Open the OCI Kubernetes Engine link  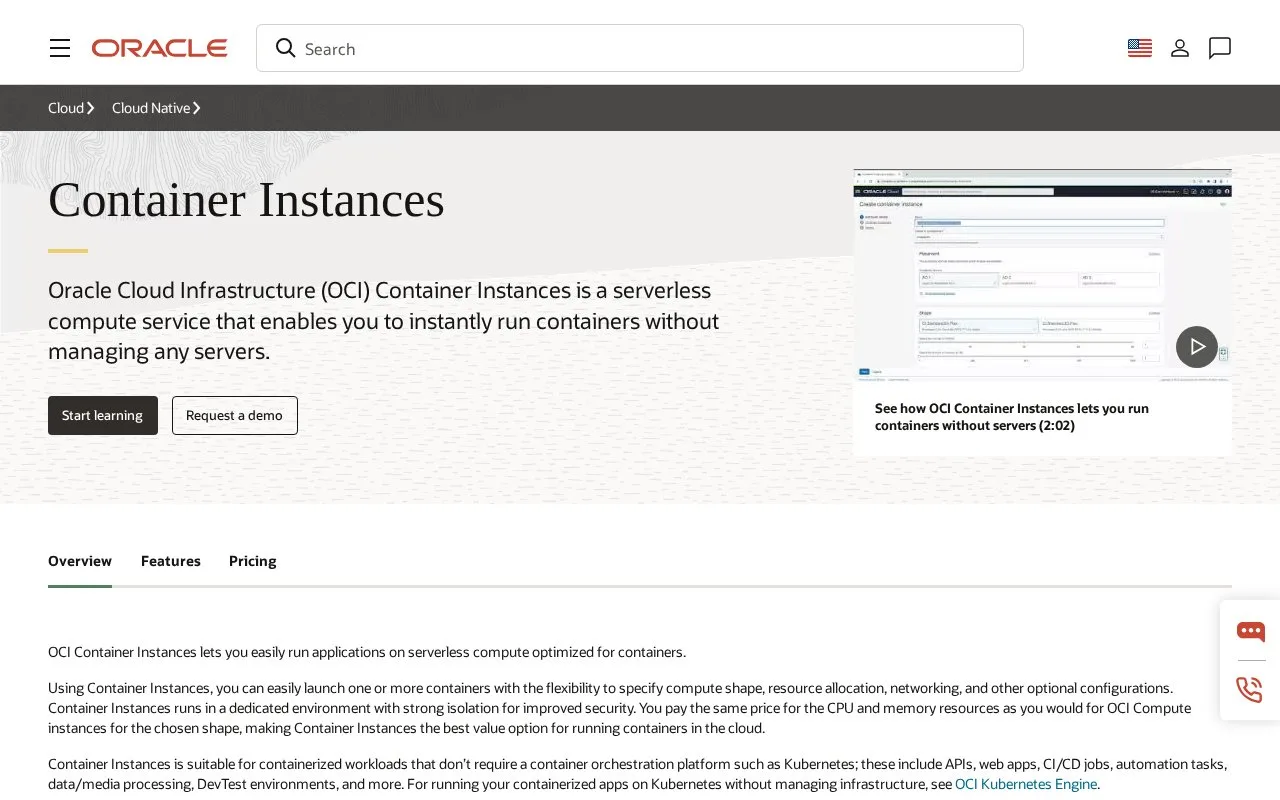[x=1026, y=784]
